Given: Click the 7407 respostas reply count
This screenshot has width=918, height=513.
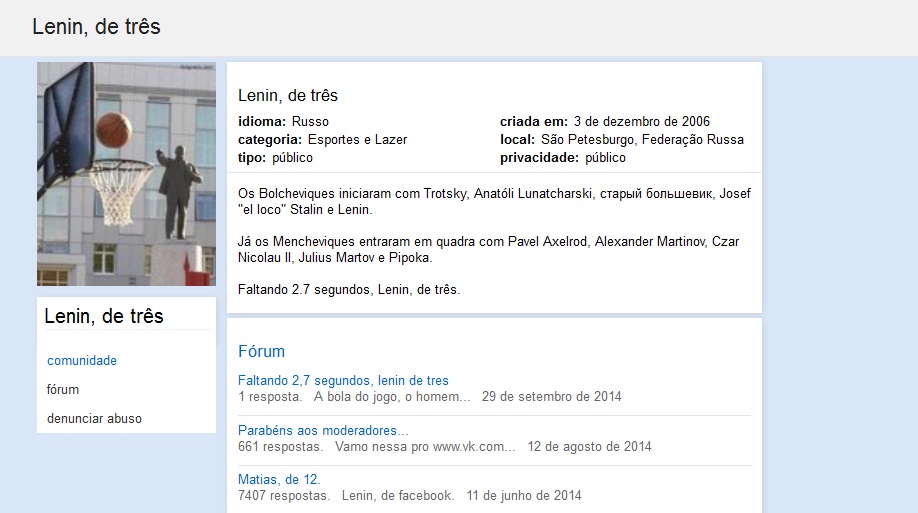Looking at the screenshot, I should 284,496.
